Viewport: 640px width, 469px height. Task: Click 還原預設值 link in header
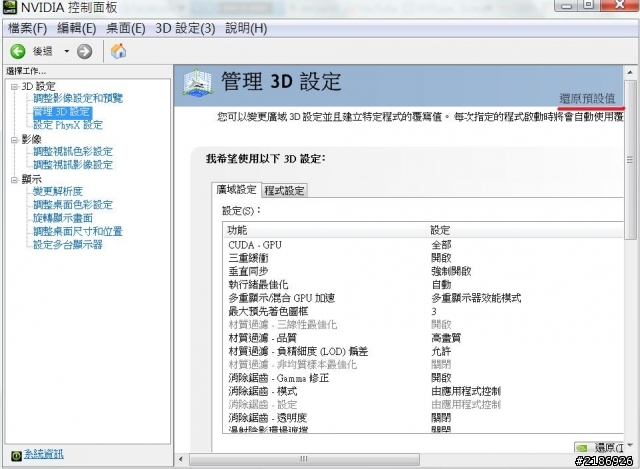(587, 98)
